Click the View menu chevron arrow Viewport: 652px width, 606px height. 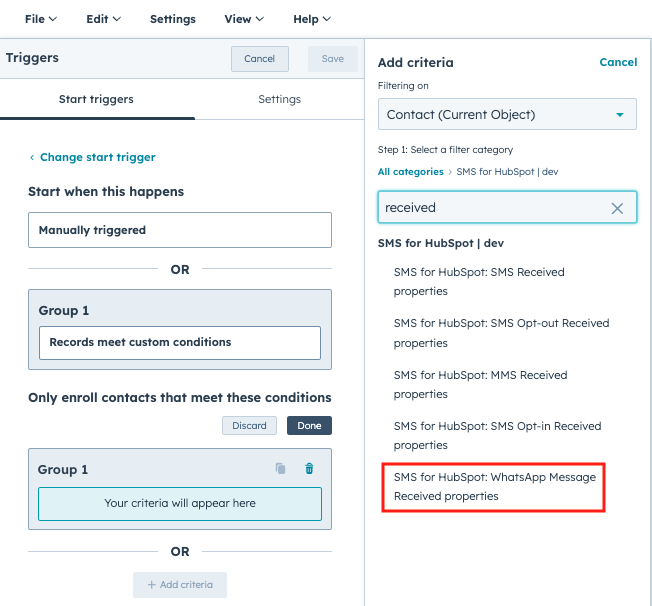(x=260, y=19)
